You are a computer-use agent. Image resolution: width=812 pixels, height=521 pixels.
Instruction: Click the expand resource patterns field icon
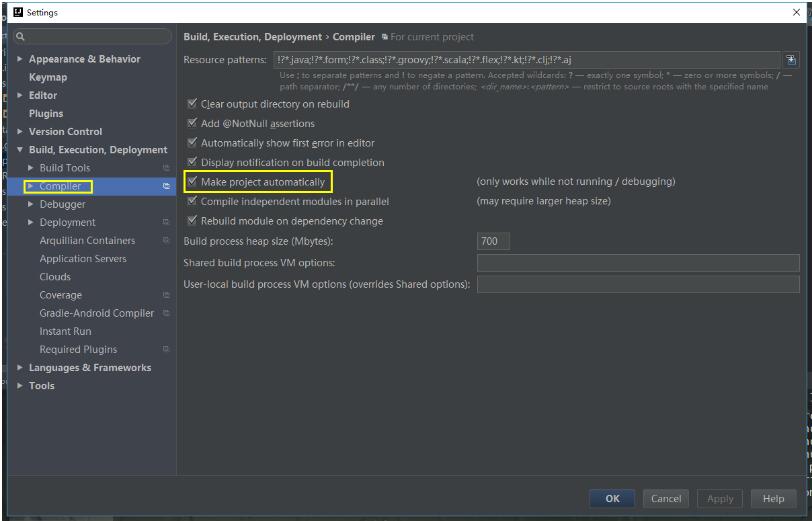pos(791,60)
